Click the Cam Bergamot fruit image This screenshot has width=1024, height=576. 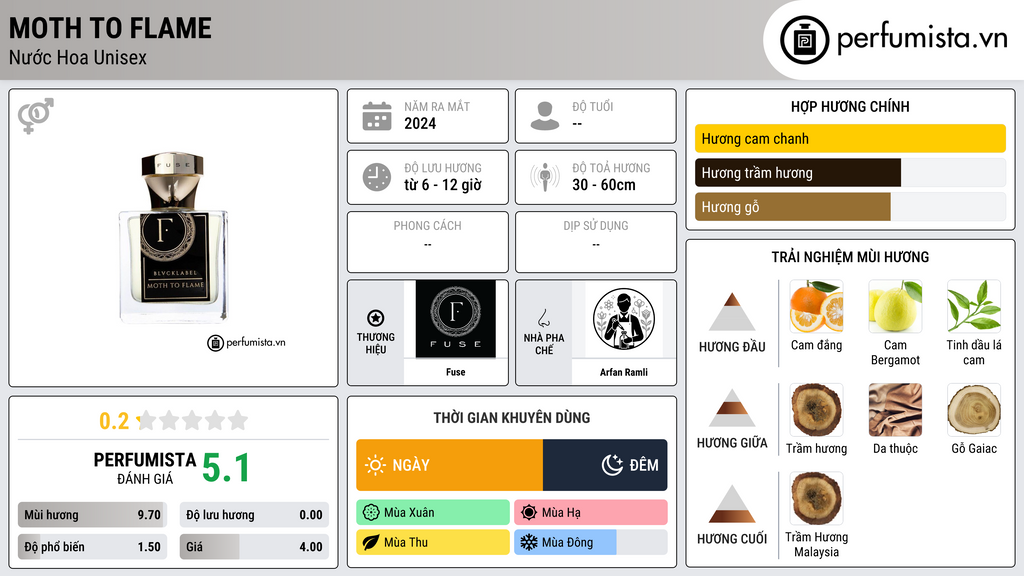(x=895, y=306)
